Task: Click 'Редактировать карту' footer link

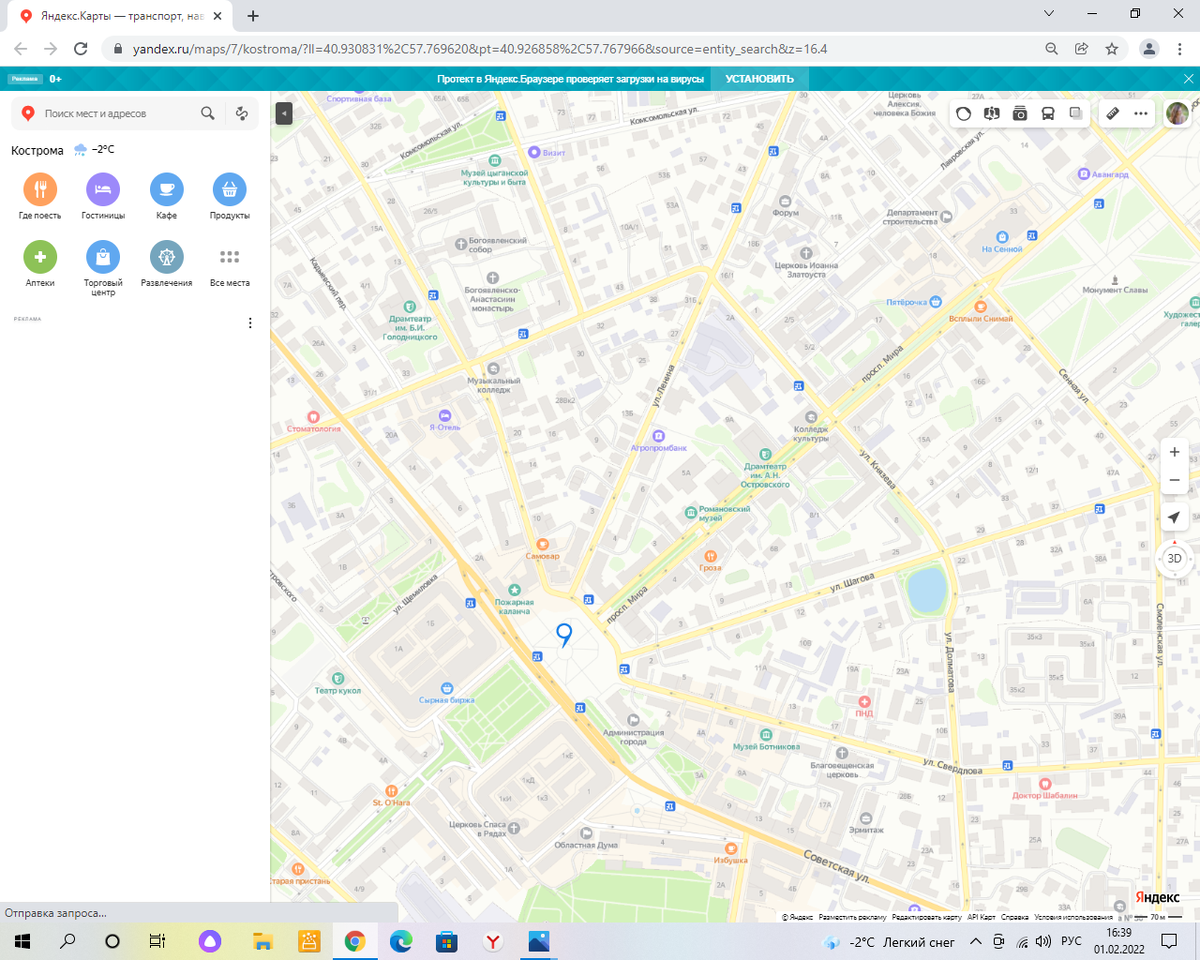Action: 927,917
